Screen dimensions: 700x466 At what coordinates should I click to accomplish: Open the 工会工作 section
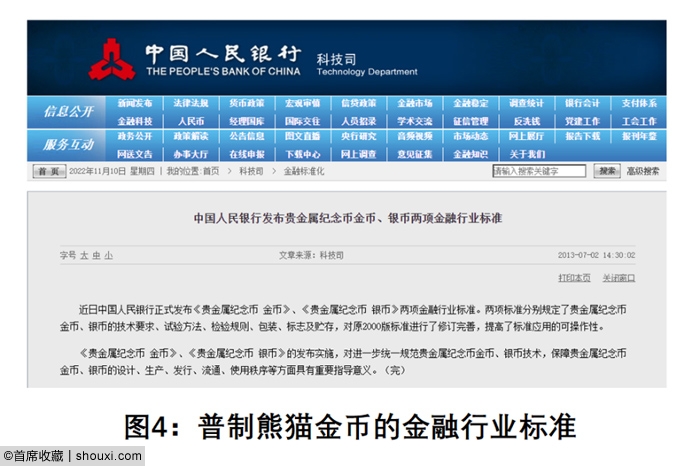(x=639, y=121)
